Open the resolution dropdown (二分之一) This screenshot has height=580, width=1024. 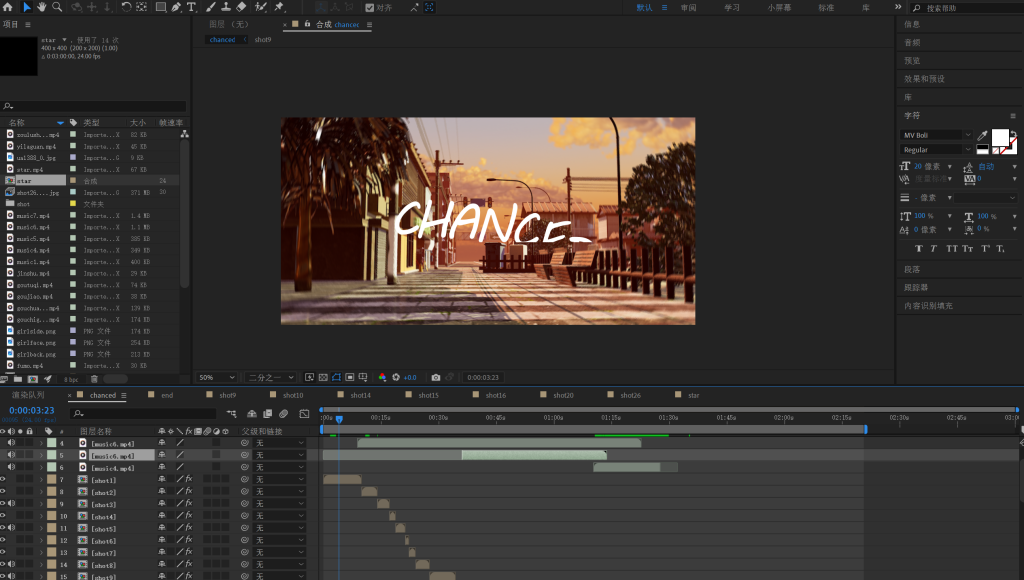(x=270, y=378)
